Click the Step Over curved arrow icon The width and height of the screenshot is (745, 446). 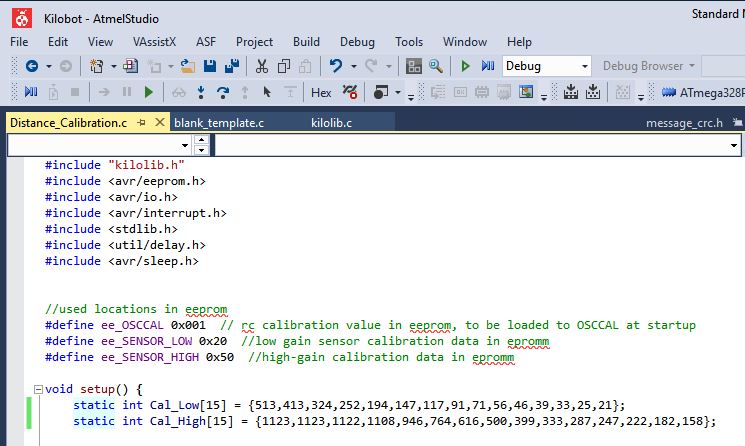[x=222, y=92]
